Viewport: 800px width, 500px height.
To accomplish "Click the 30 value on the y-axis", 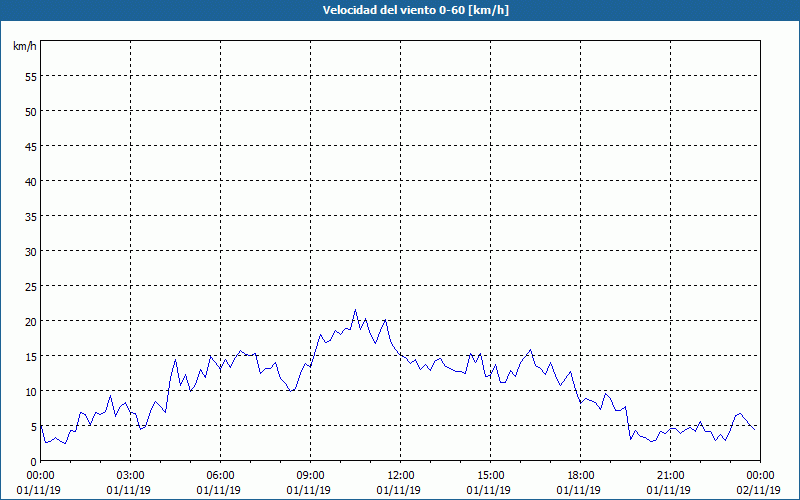I will click(31, 252).
